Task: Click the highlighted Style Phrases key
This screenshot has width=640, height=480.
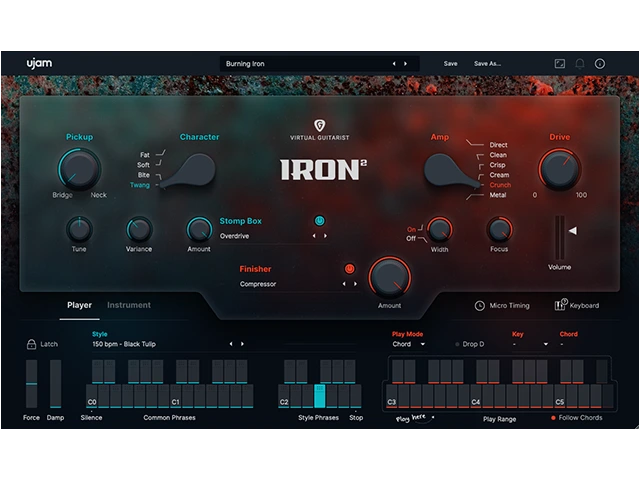Action: coord(320,396)
